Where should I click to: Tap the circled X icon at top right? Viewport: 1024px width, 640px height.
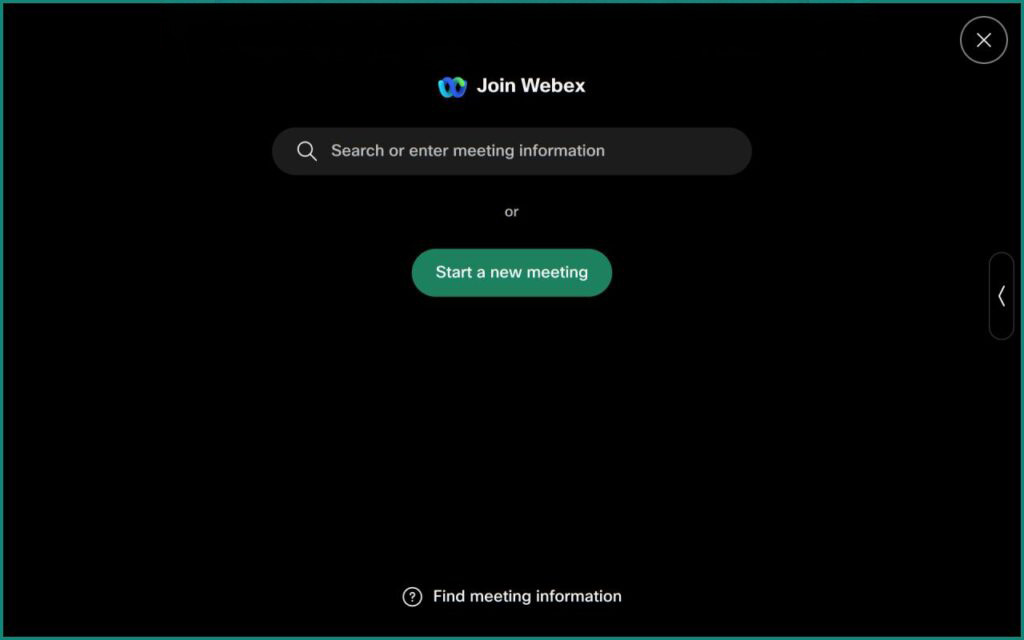coord(983,40)
